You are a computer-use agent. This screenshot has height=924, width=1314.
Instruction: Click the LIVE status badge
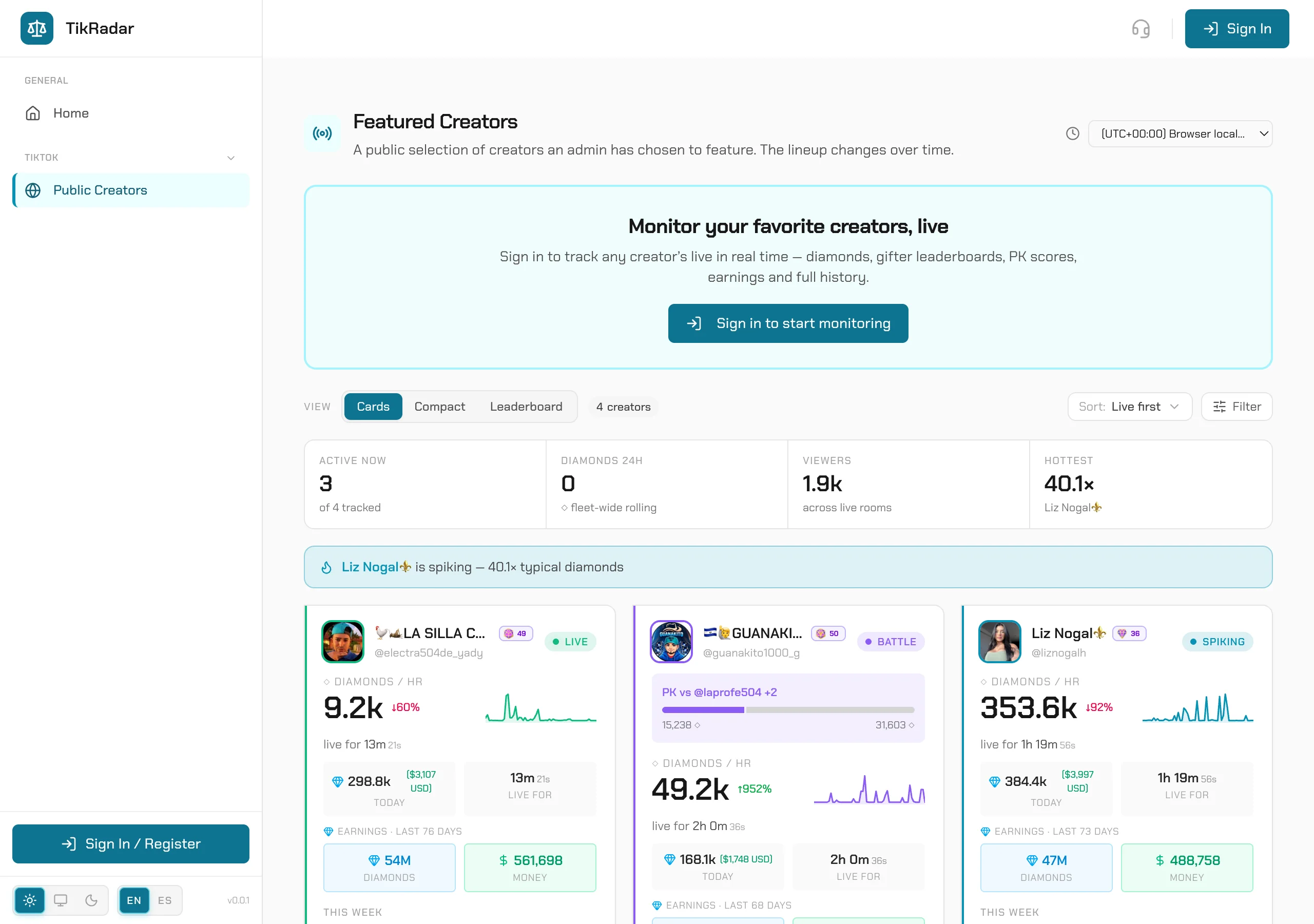point(571,642)
